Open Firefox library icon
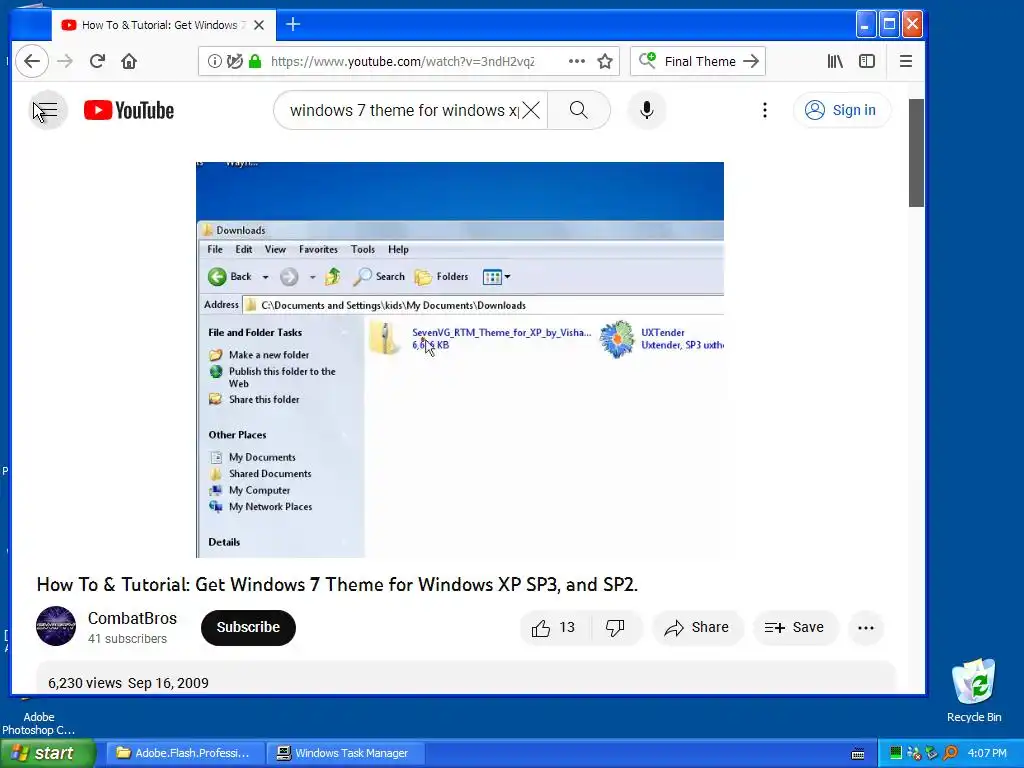Image resolution: width=1024 pixels, height=768 pixels. (x=835, y=61)
